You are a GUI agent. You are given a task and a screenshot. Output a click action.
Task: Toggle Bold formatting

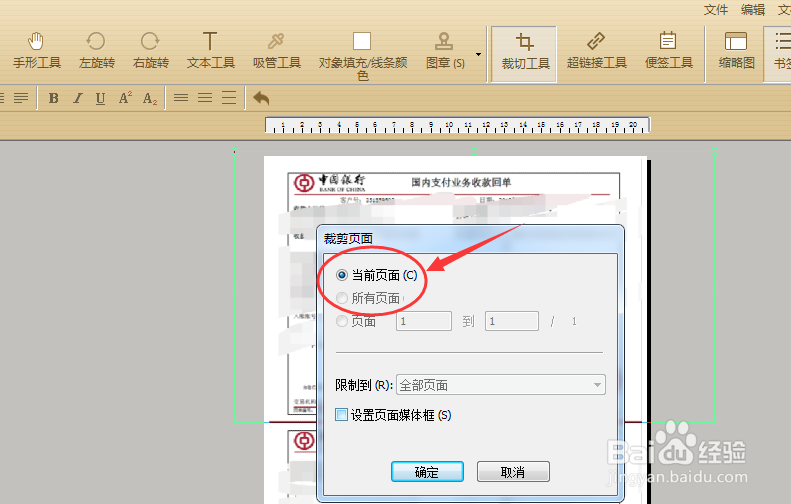(53, 98)
